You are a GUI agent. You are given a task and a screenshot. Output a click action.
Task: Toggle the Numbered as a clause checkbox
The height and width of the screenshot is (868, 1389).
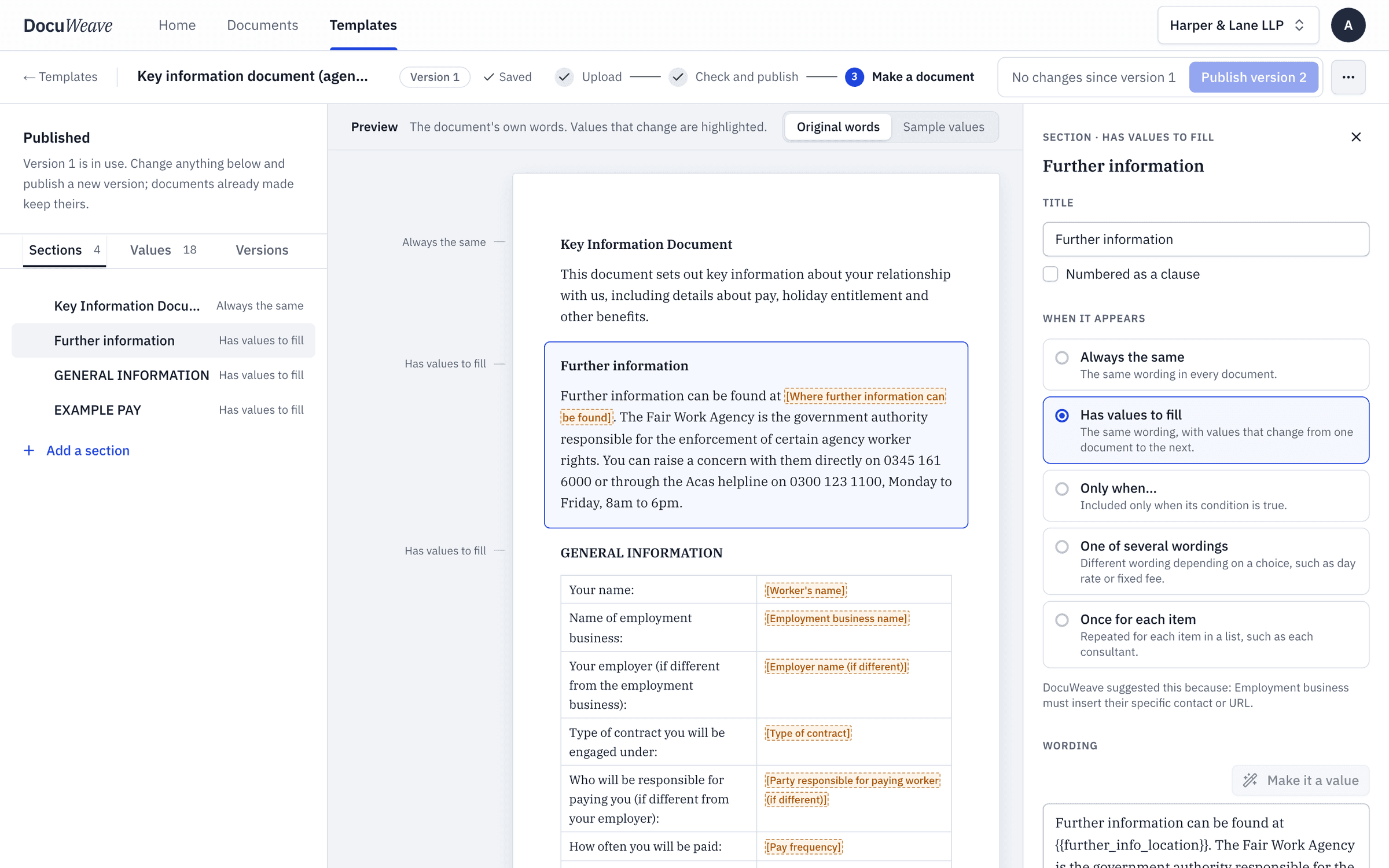pyautogui.click(x=1050, y=274)
